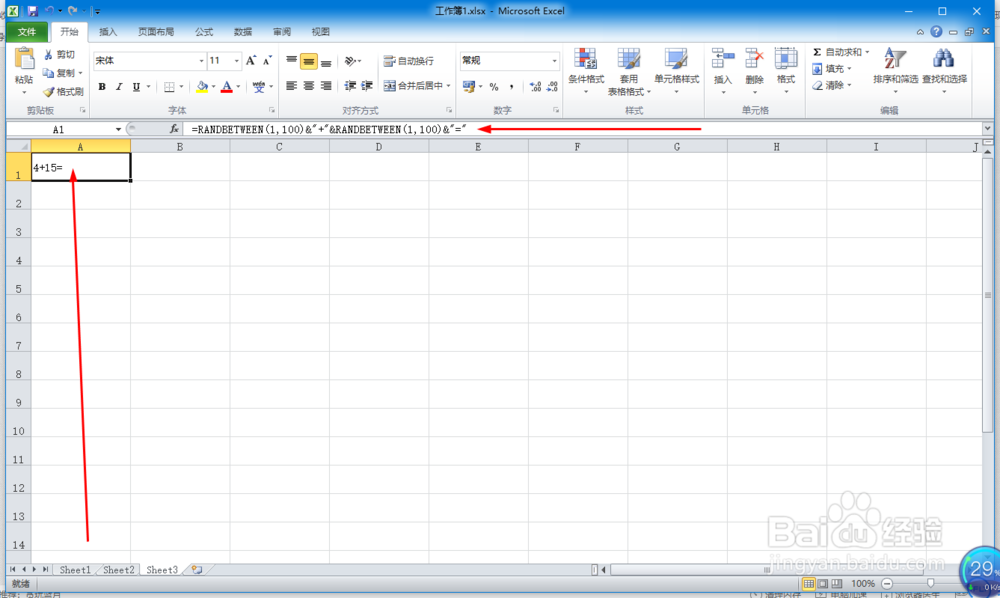This screenshot has height=598, width=1000.
Task: Open the 文件 file tab
Action: coord(27,32)
